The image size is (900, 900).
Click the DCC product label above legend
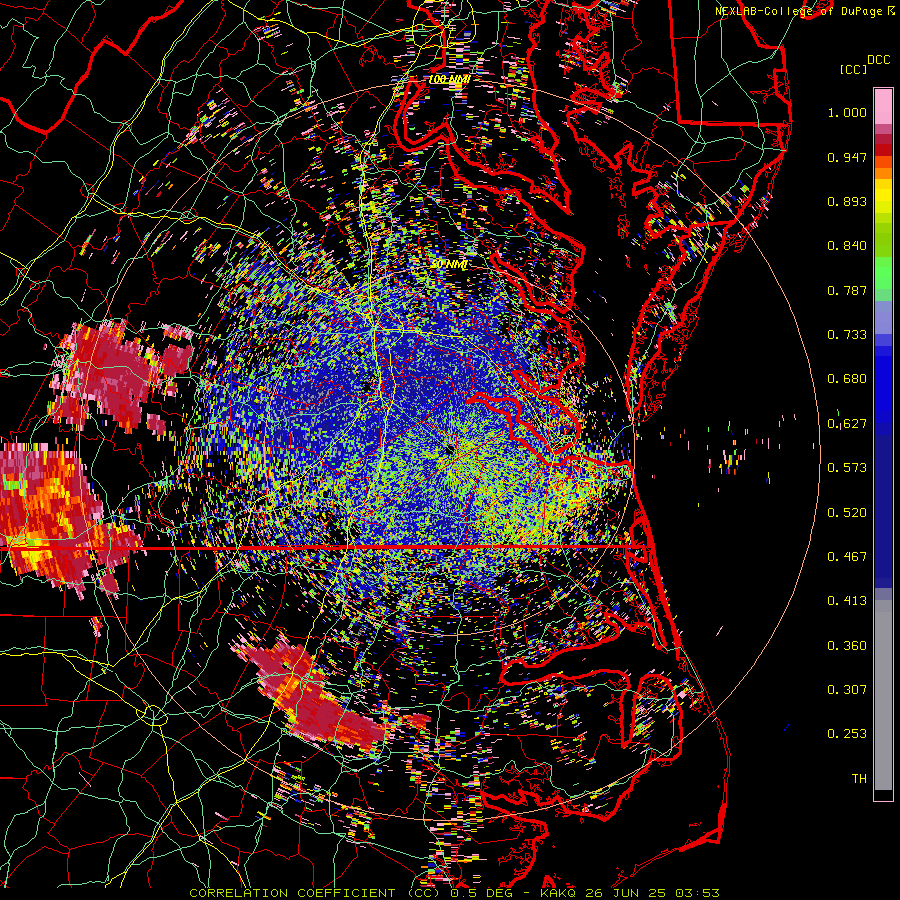coord(878,60)
